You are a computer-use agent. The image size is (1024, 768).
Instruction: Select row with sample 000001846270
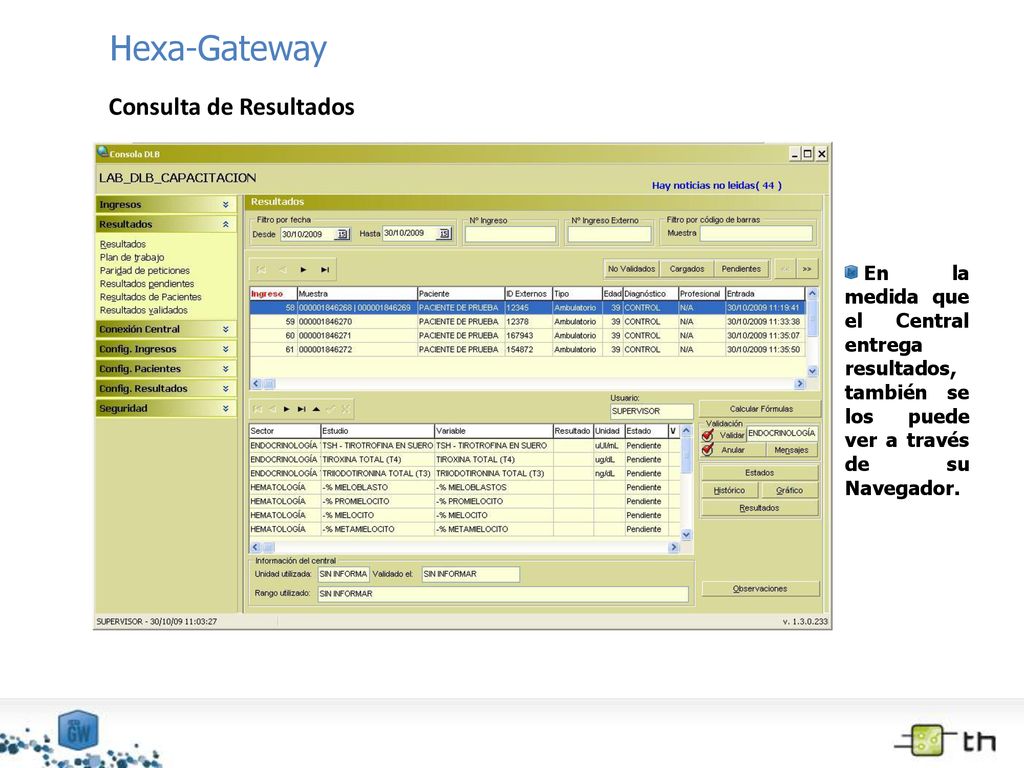[528, 321]
